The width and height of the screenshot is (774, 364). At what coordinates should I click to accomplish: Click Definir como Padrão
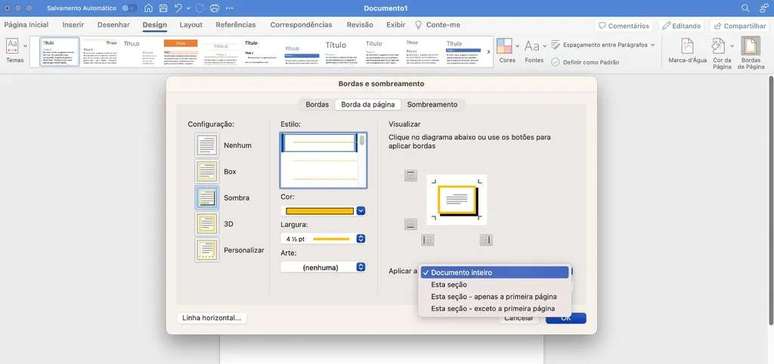[585, 62]
